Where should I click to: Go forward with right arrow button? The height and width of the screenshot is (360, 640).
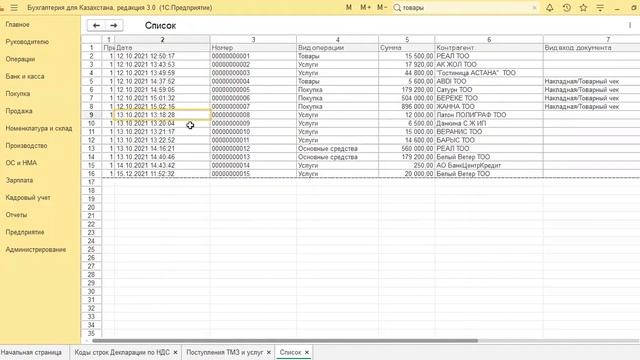click(x=114, y=25)
